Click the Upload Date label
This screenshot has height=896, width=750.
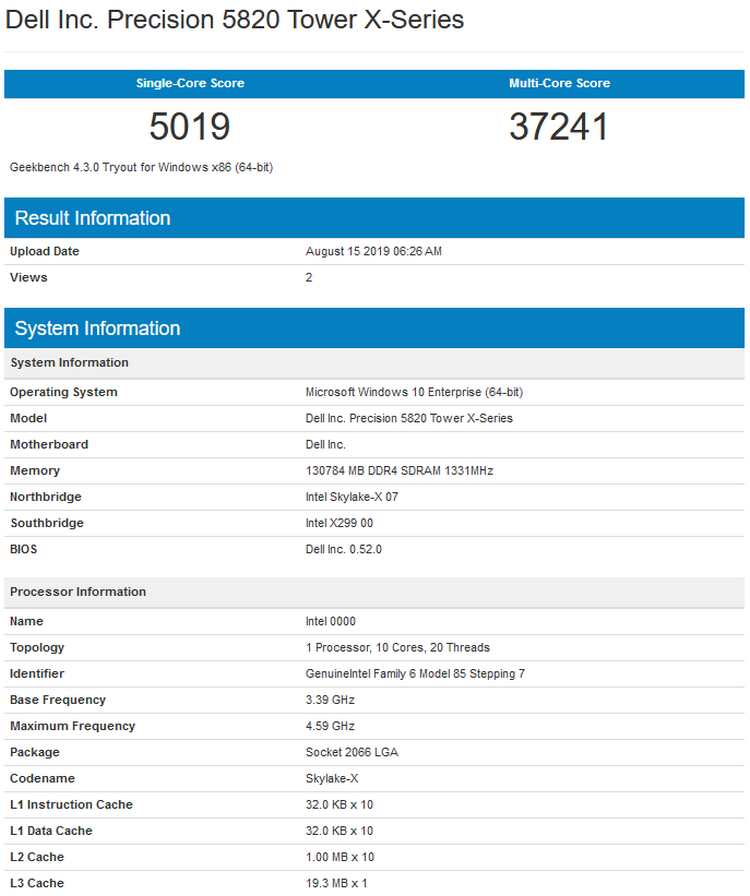point(45,251)
